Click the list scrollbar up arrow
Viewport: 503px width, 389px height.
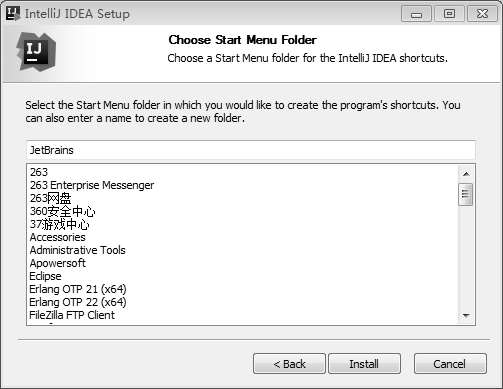[466, 174]
